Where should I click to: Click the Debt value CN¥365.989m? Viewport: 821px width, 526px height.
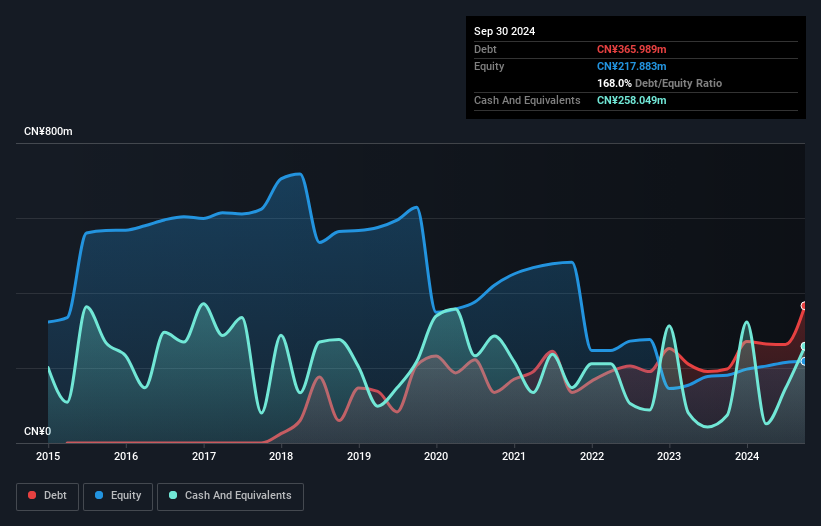[x=631, y=49]
